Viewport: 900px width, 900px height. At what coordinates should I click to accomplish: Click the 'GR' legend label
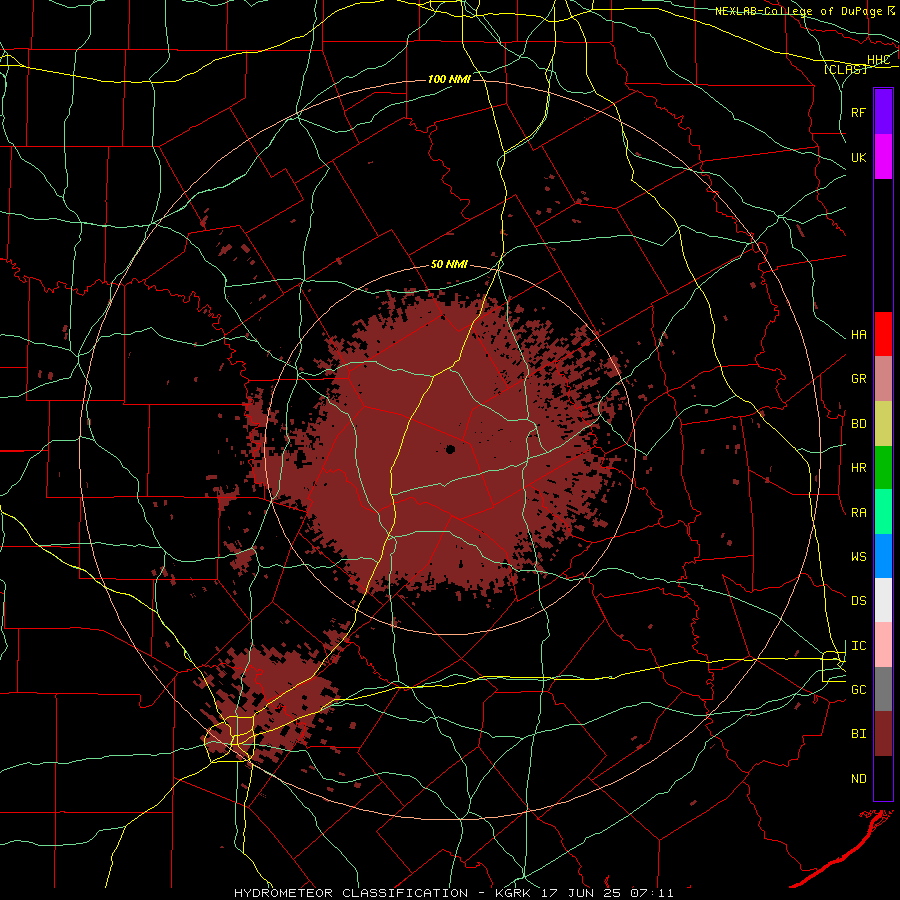point(859,379)
